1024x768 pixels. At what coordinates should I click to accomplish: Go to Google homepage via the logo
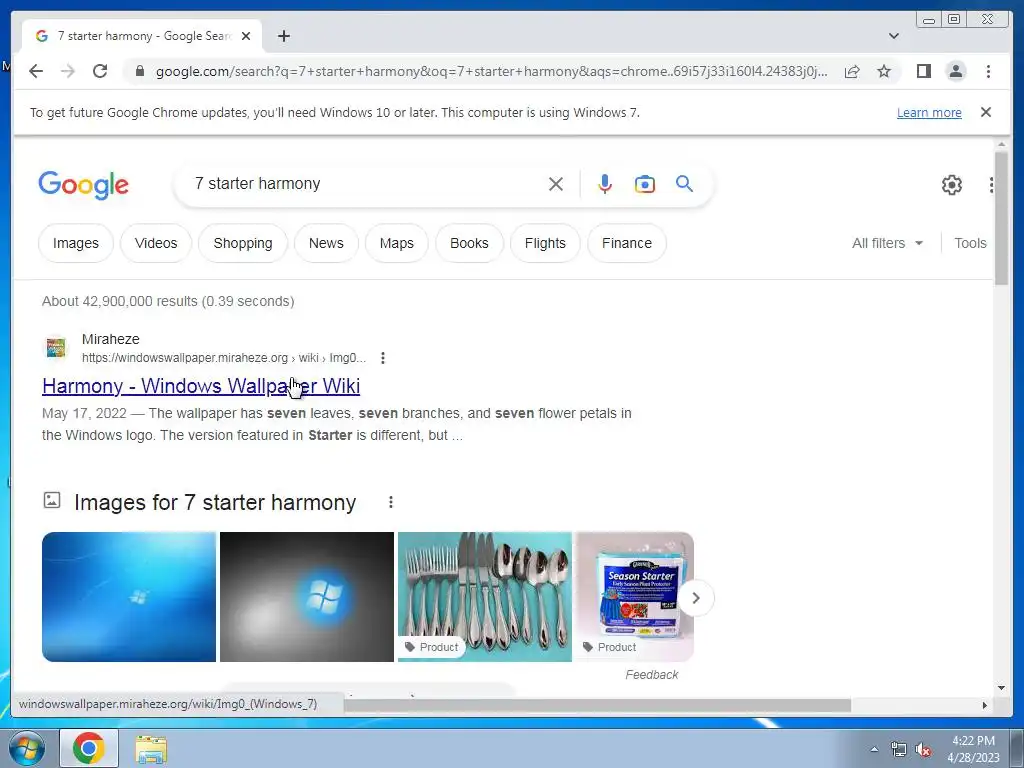84,185
